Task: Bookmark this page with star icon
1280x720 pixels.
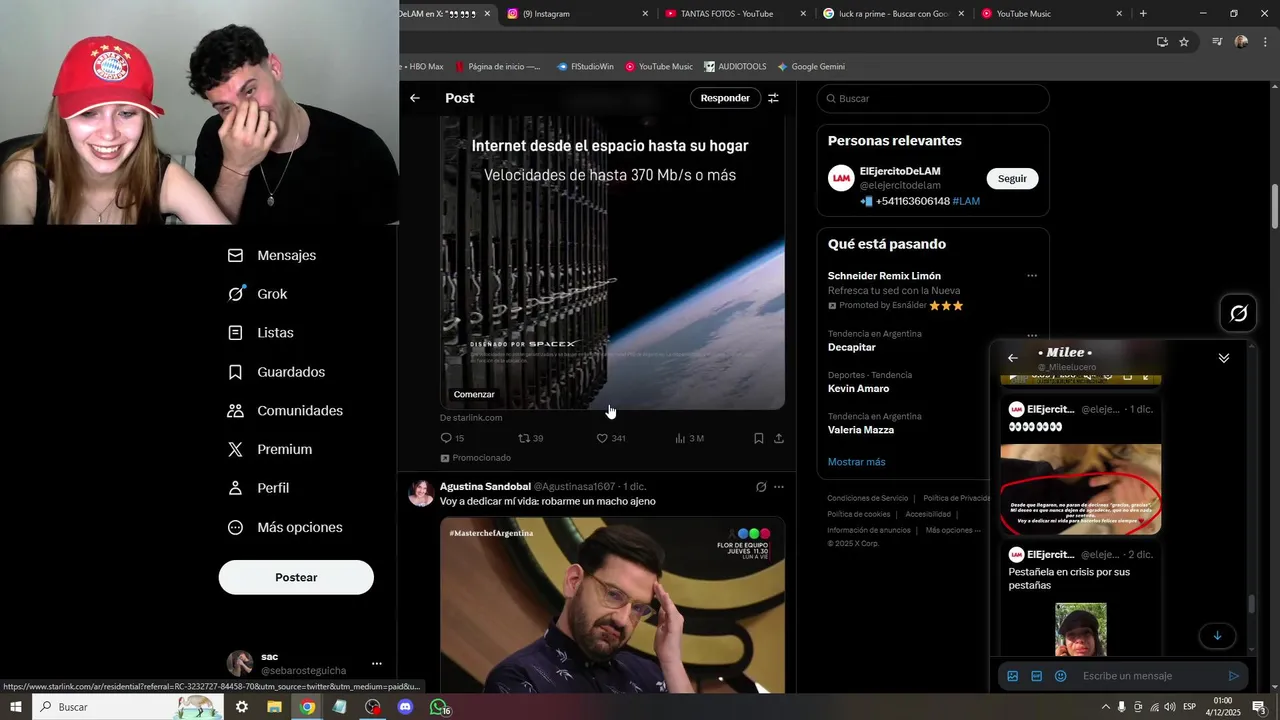Action: click(1184, 42)
